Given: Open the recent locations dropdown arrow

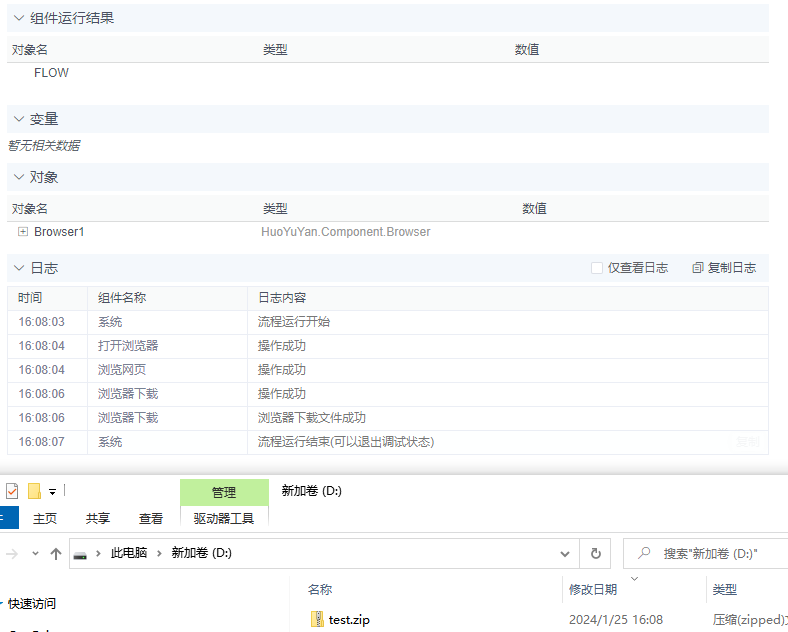Looking at the screenshot, I should [35, 554].
